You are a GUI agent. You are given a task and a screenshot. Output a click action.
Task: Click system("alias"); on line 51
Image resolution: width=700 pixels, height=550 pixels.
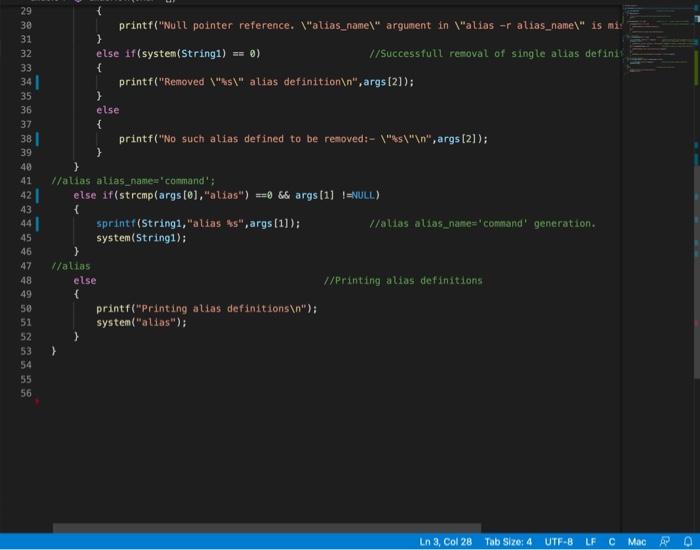coord(141,322)
